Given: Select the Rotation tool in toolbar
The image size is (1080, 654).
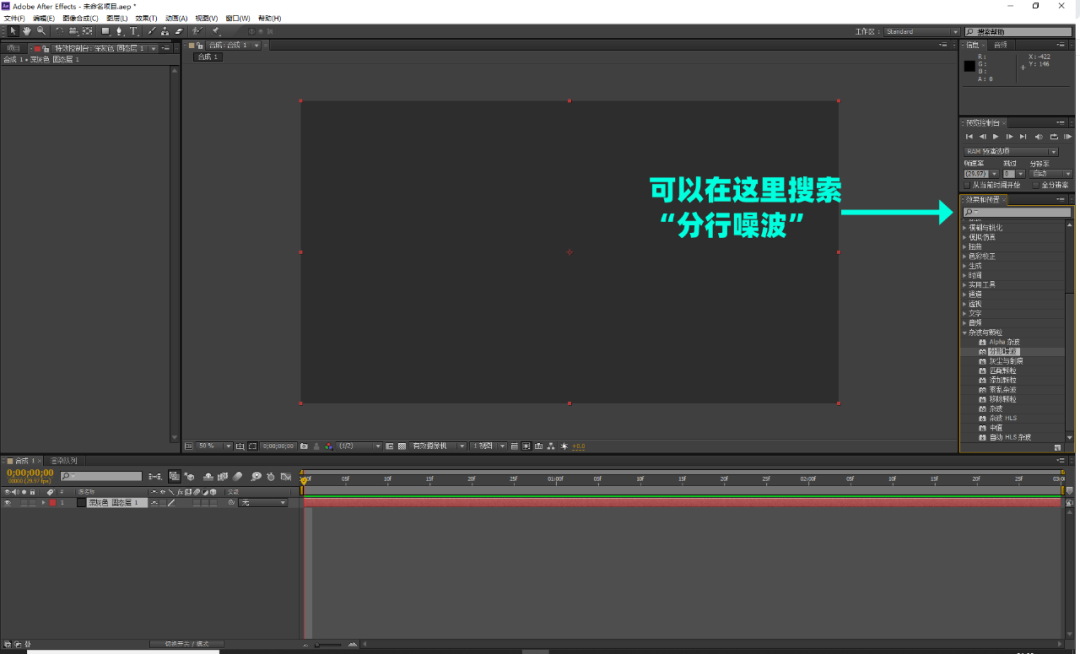Looking at the screenshot, I should pos(60,31).
